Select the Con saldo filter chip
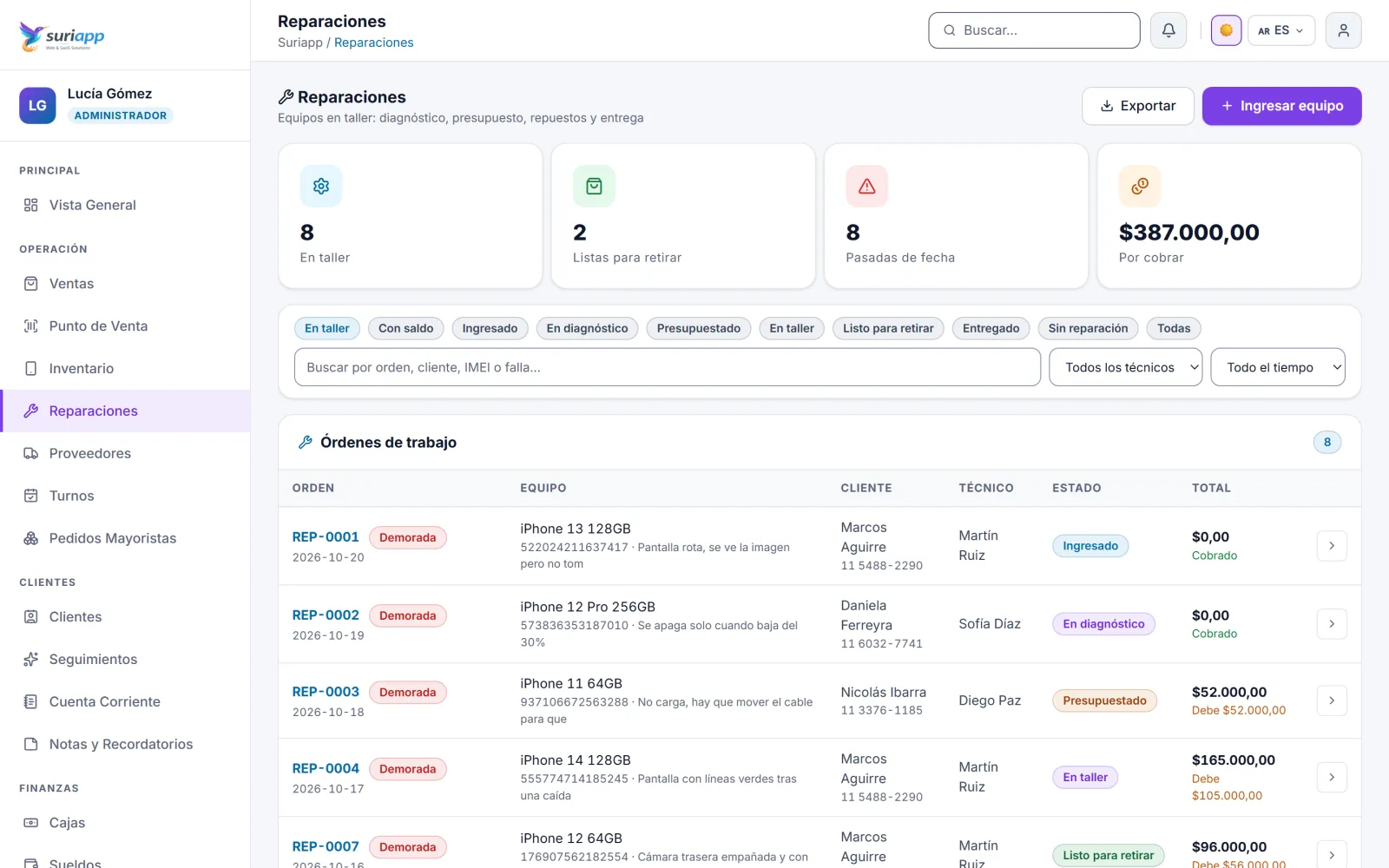1389x868 pixels. click(406, 328)
